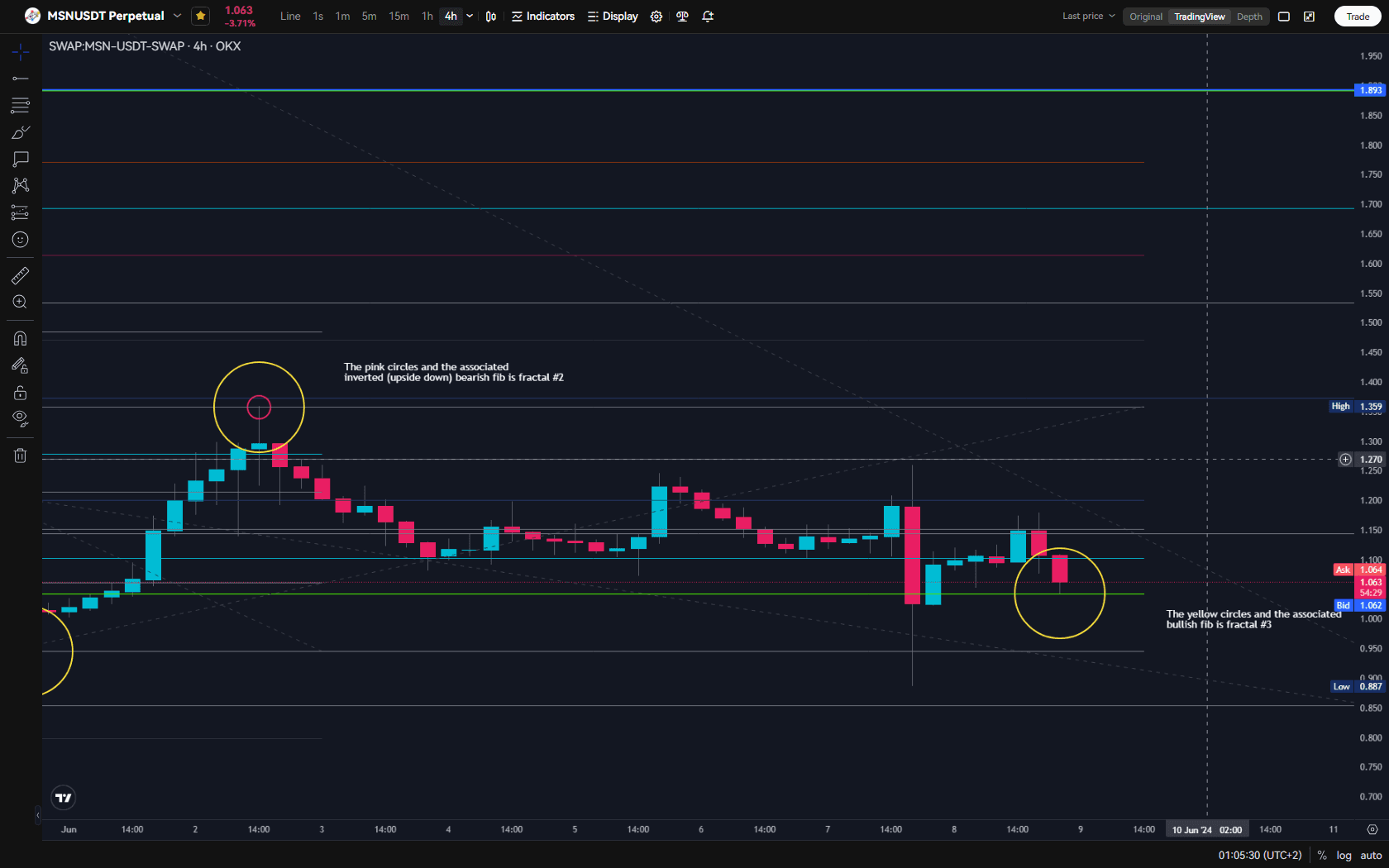Switch to Original chart mode
The image size is (1389, 868).
click(x=1146, y=17)
